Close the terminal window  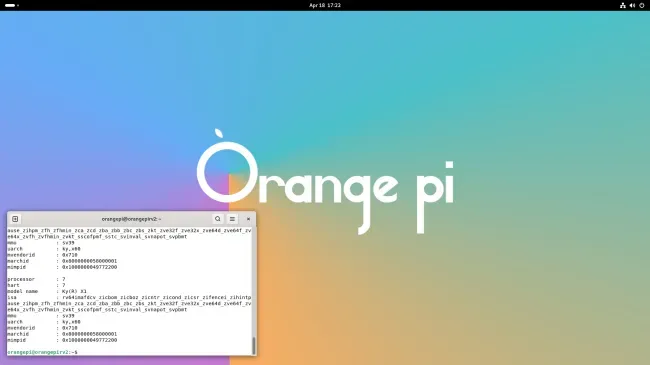pos(248,219)
